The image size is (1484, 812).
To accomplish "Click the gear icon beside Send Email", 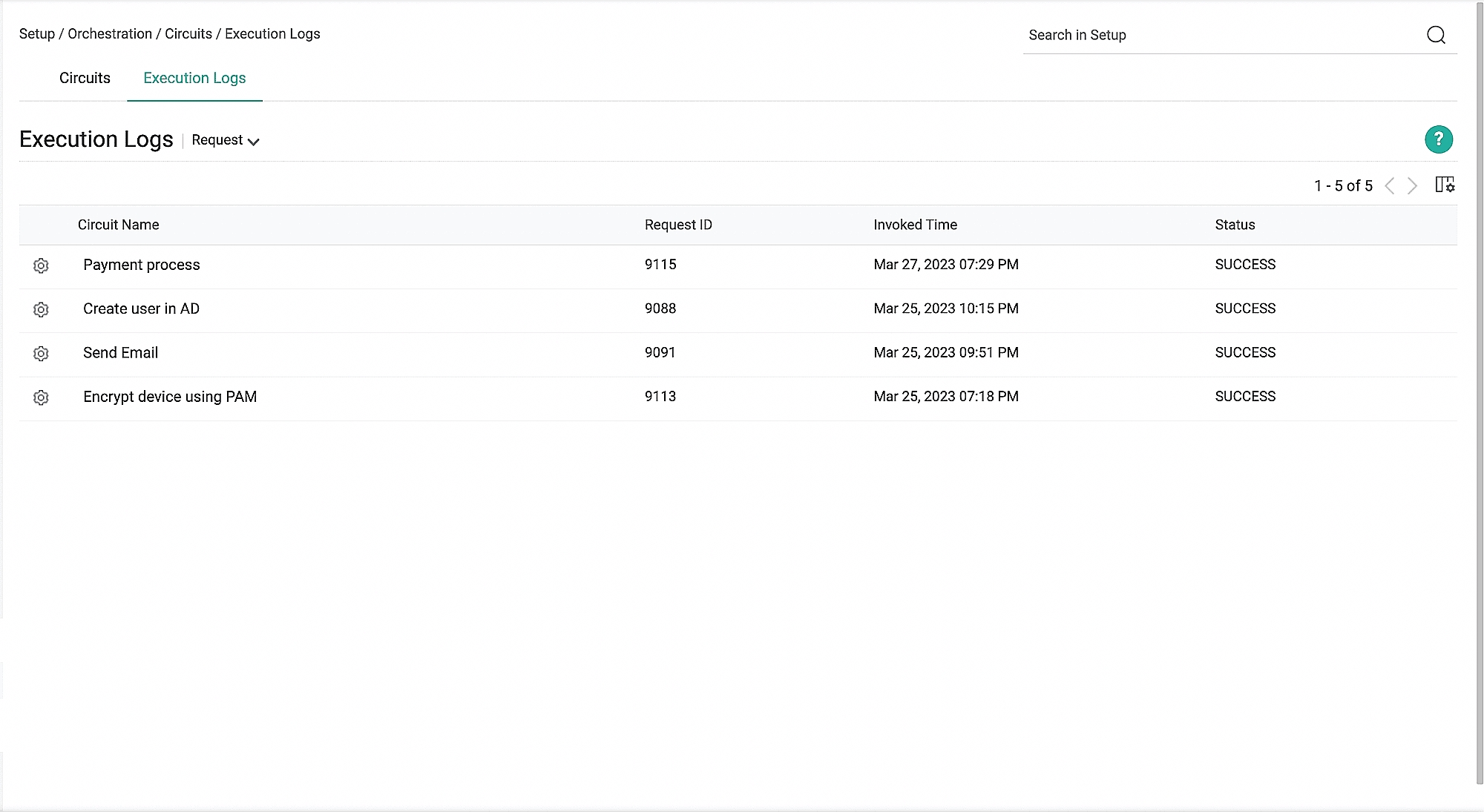I will tap(41, 354).
